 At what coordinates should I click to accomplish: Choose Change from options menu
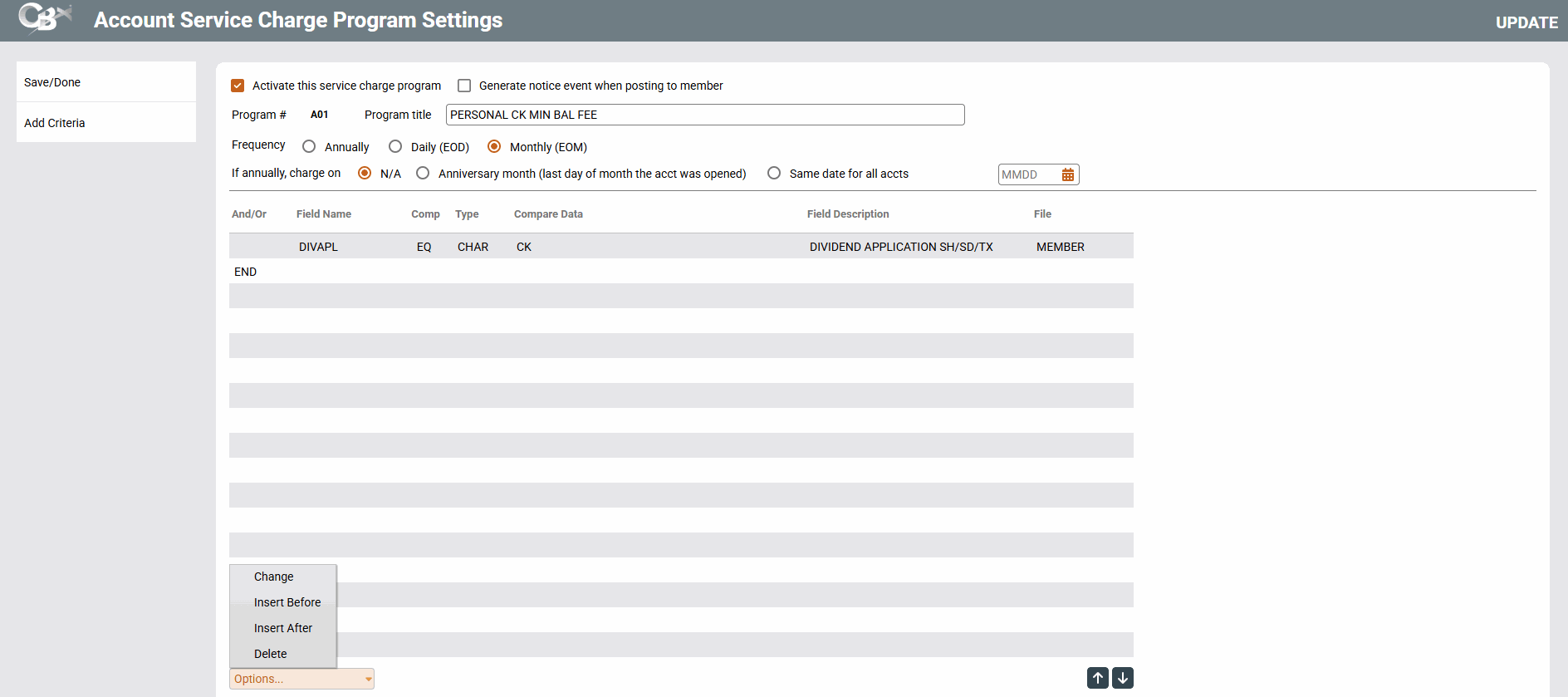(274, 577)
